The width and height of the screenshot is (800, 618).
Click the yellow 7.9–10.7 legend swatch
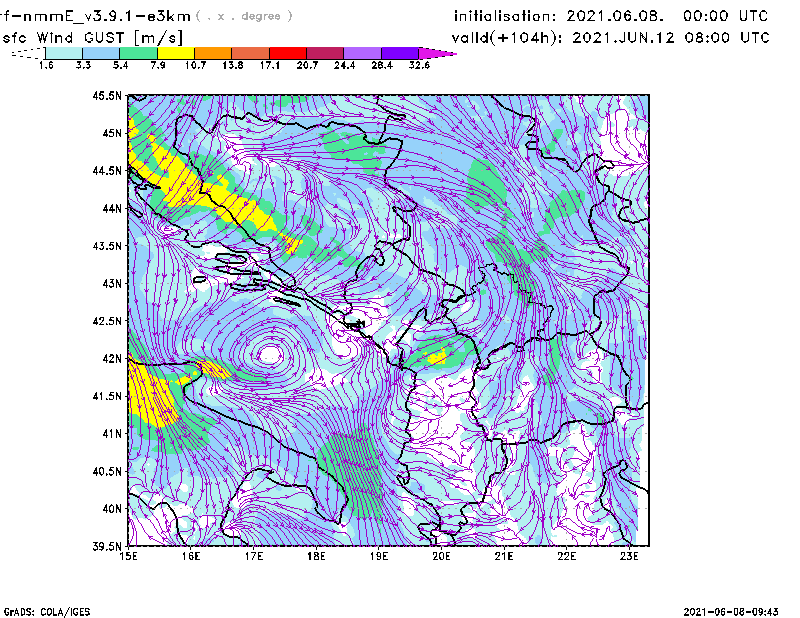pos(176,53)
